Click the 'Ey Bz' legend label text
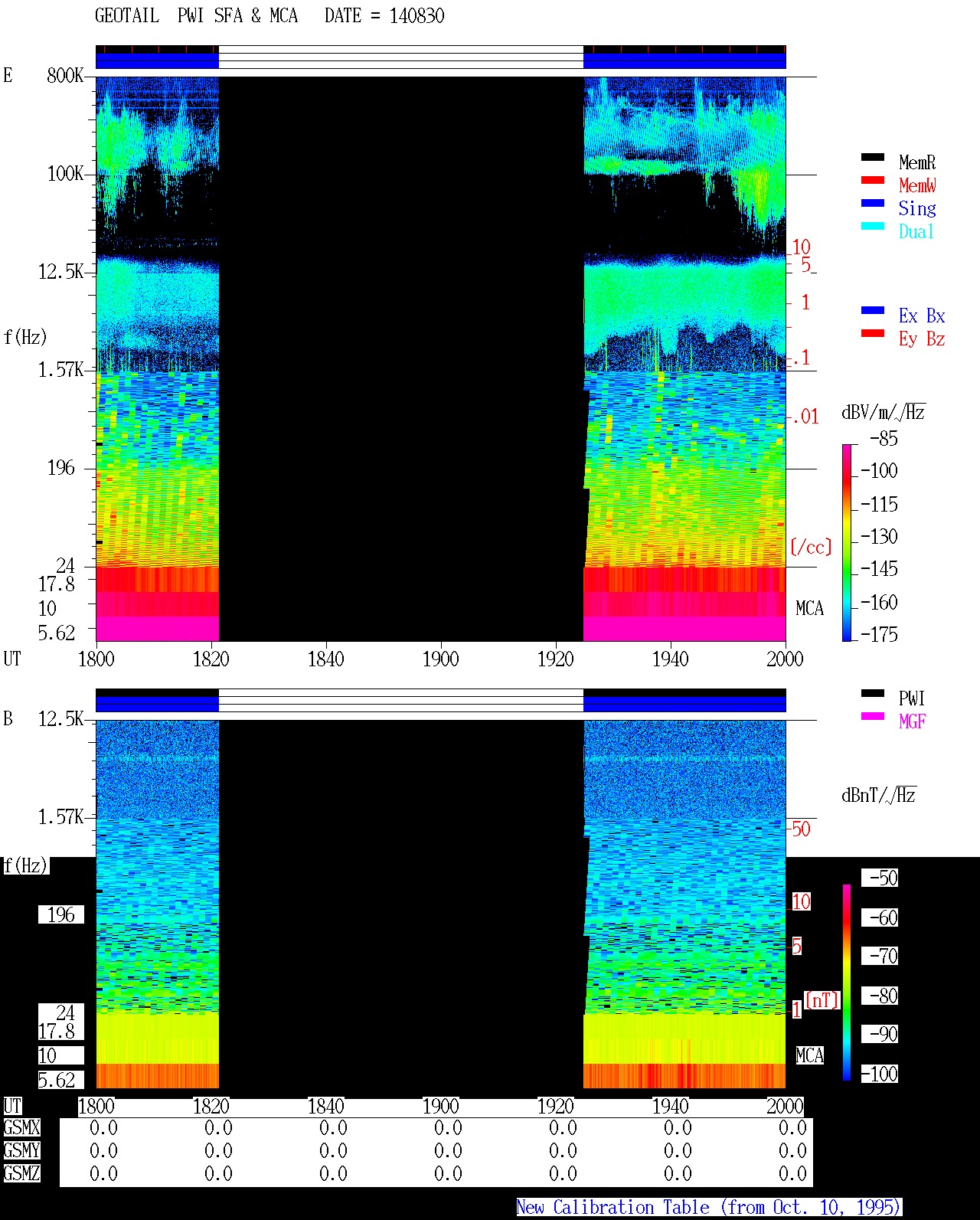The image size is (980, 1220). [x=922, y=339]
